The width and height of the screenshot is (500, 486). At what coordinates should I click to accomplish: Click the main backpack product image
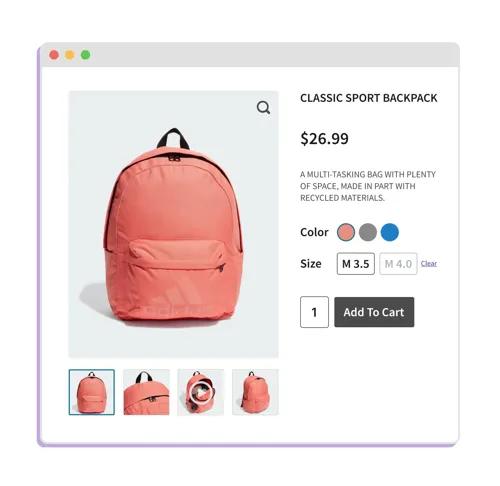point(173,224)
